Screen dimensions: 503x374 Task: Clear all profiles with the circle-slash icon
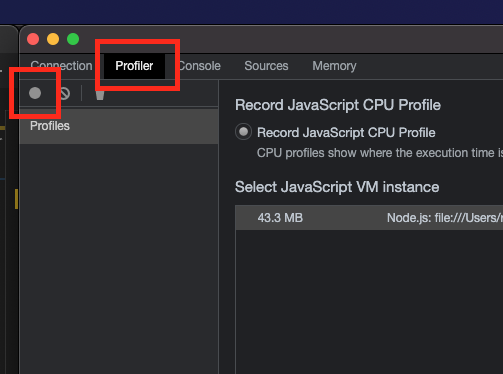click(x=64, y=93)
